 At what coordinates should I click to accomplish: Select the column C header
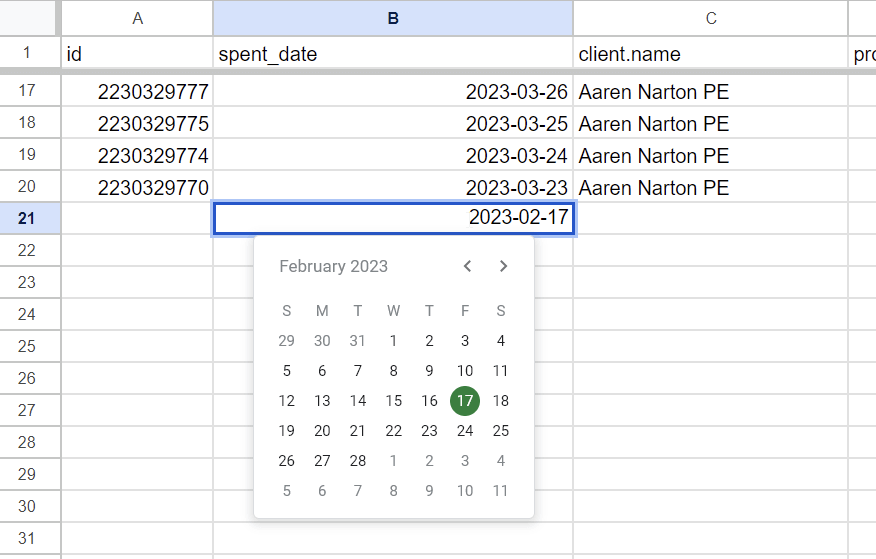coord(710,18)
